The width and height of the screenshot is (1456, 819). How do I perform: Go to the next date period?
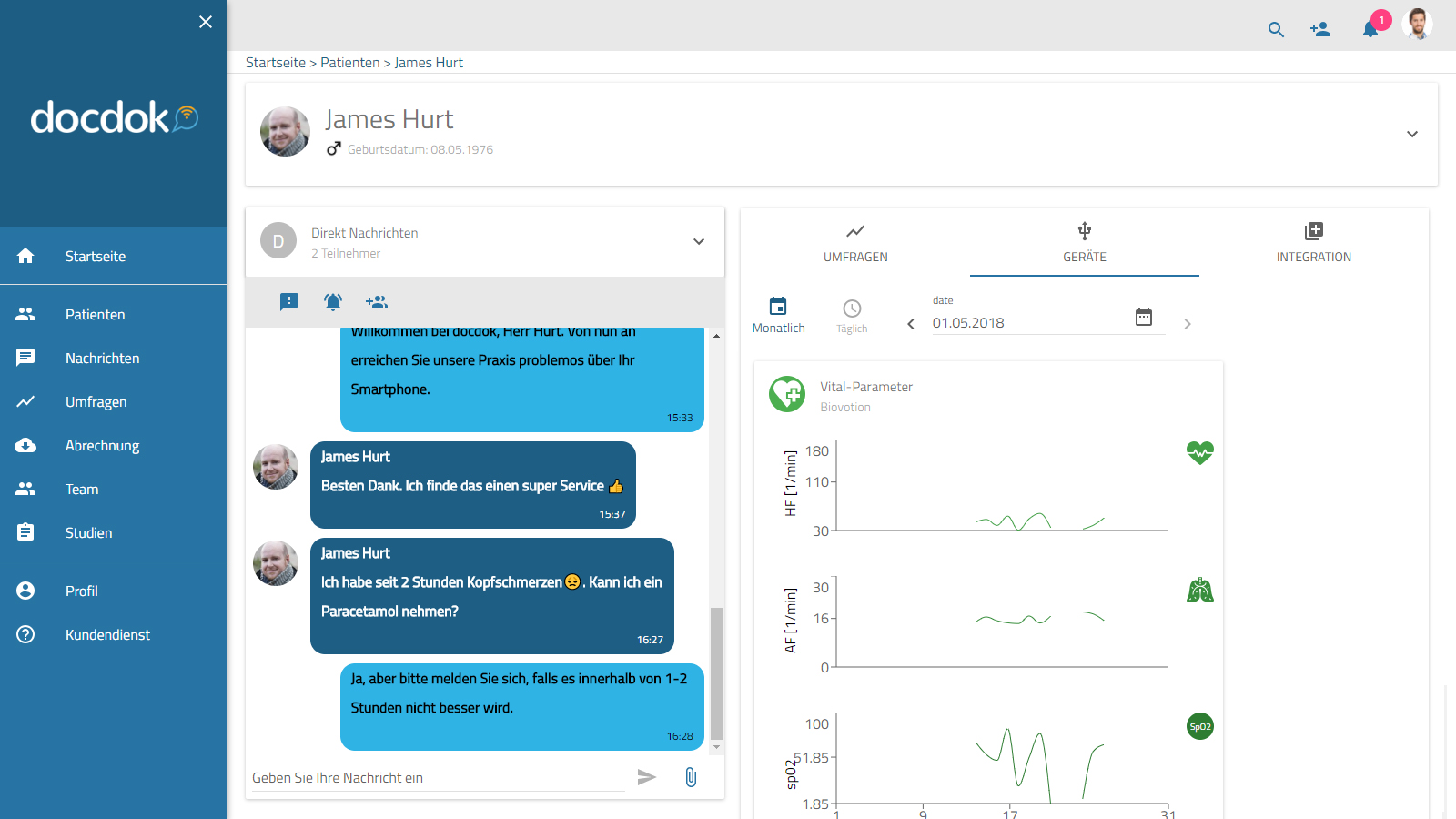[x=1188, y=324]
